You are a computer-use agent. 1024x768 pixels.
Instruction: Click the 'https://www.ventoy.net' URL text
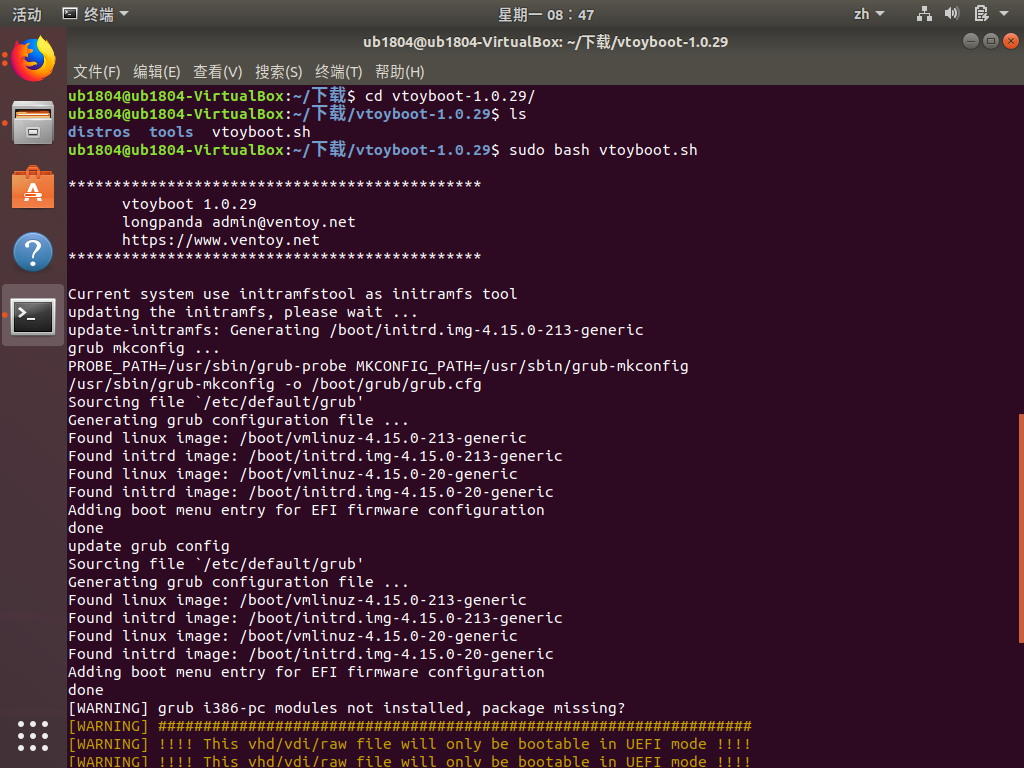(221, 240)
